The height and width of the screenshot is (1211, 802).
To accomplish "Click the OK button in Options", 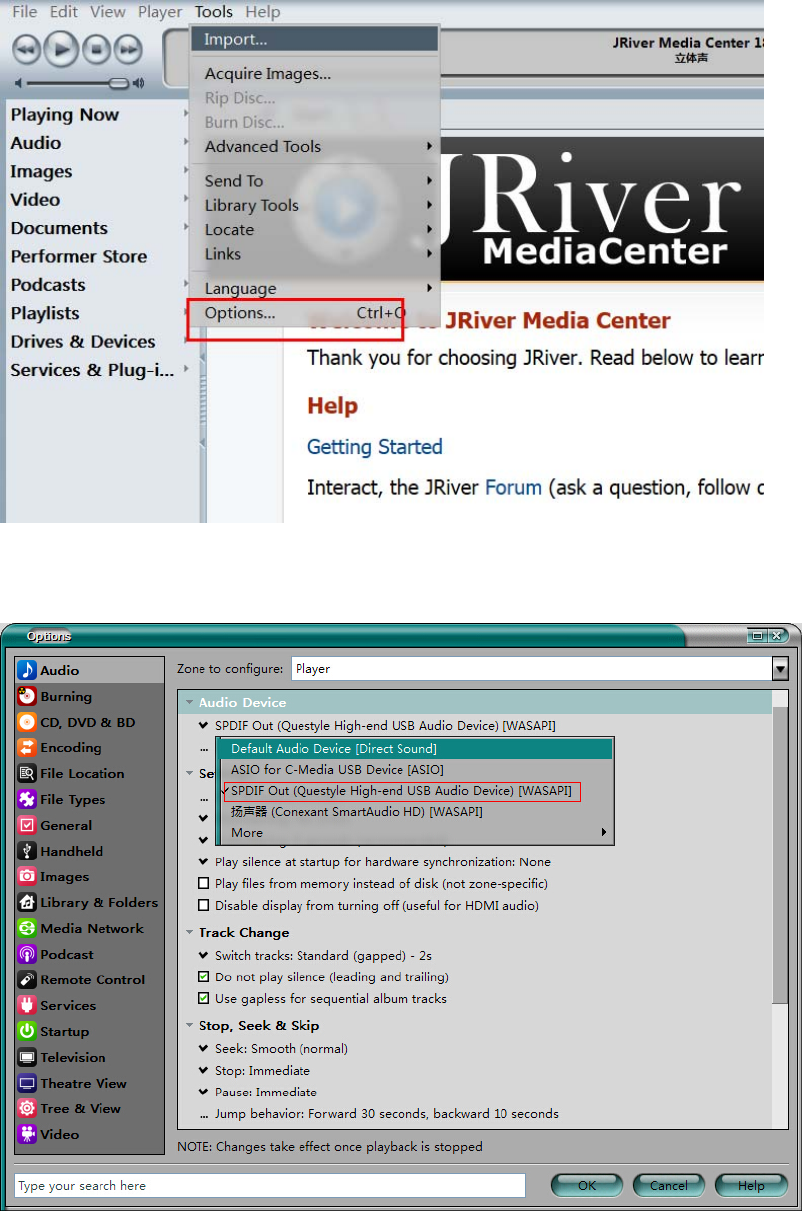I will pos(588,1185).
